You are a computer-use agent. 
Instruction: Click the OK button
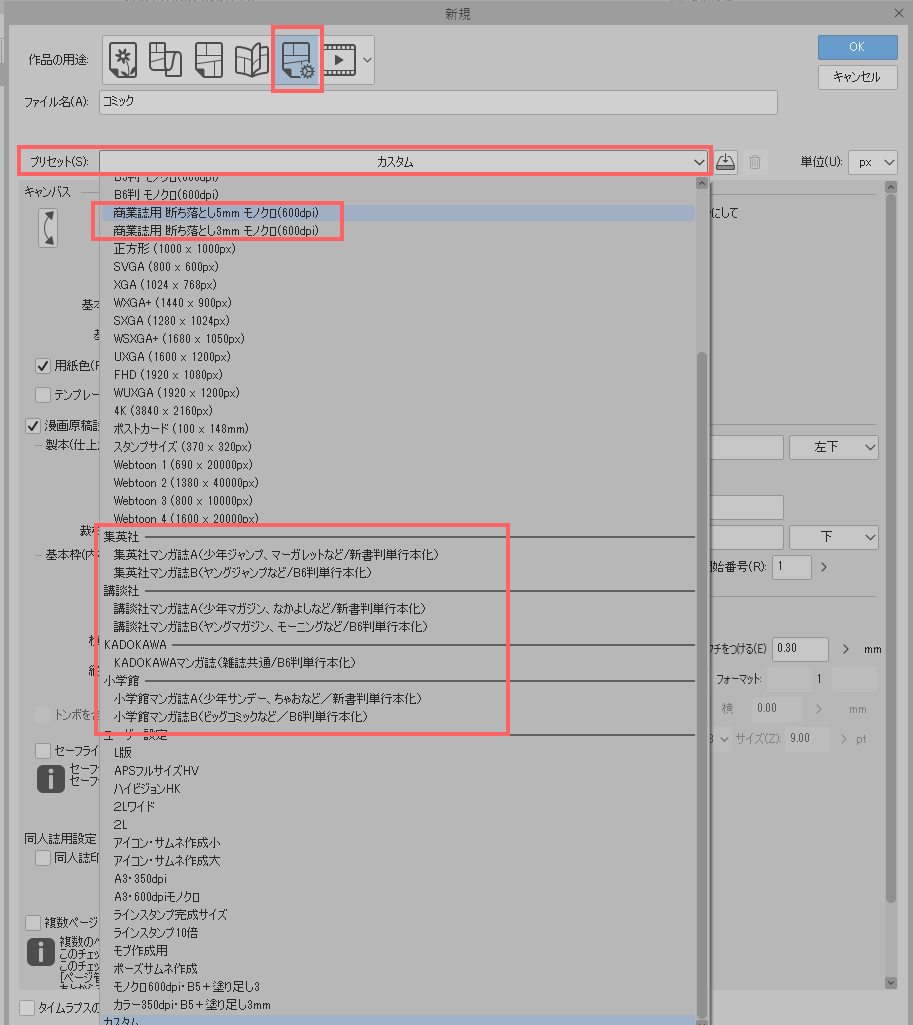point(857,47)
